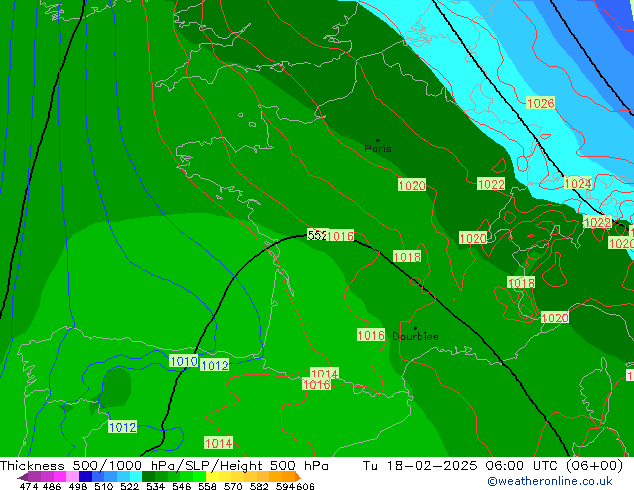
Task: Click the 1014 label directly above a 1016 label
Action: pyautogui.click(x=324, y=372)
